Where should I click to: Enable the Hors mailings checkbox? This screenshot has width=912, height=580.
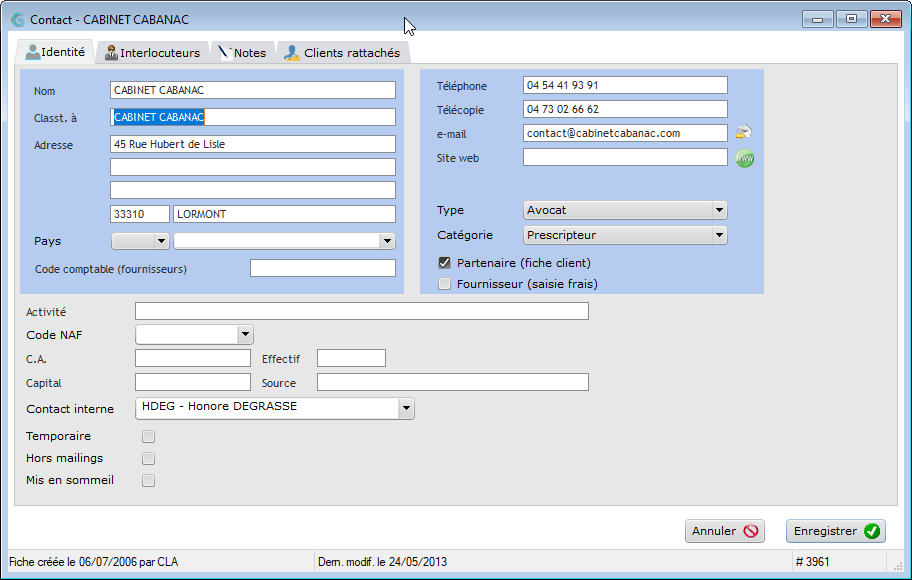point(148,458)
